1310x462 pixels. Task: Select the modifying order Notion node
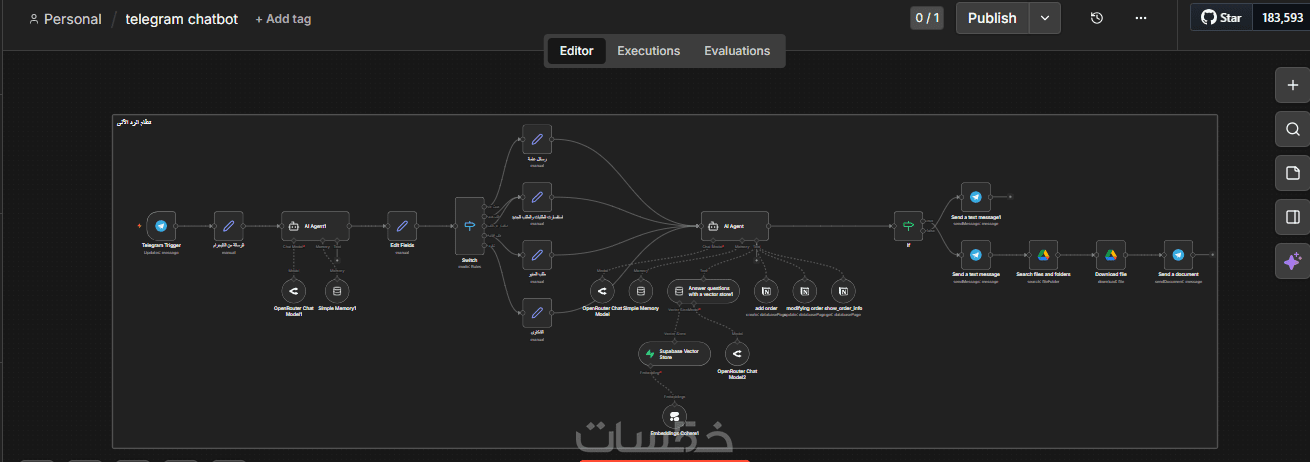[803, 291]
